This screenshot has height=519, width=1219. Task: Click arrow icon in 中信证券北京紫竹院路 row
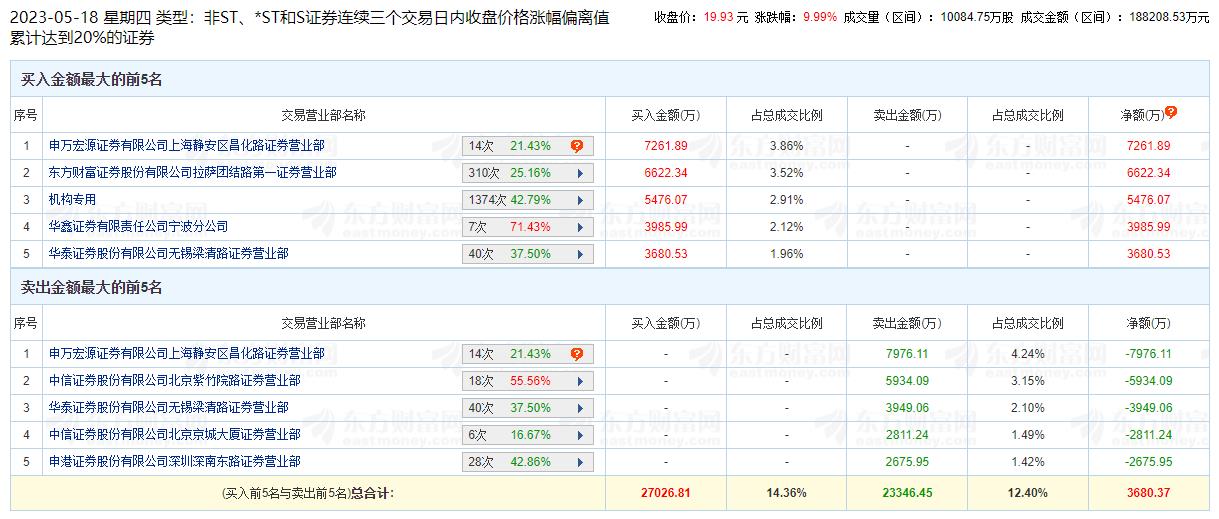[580, 381]
